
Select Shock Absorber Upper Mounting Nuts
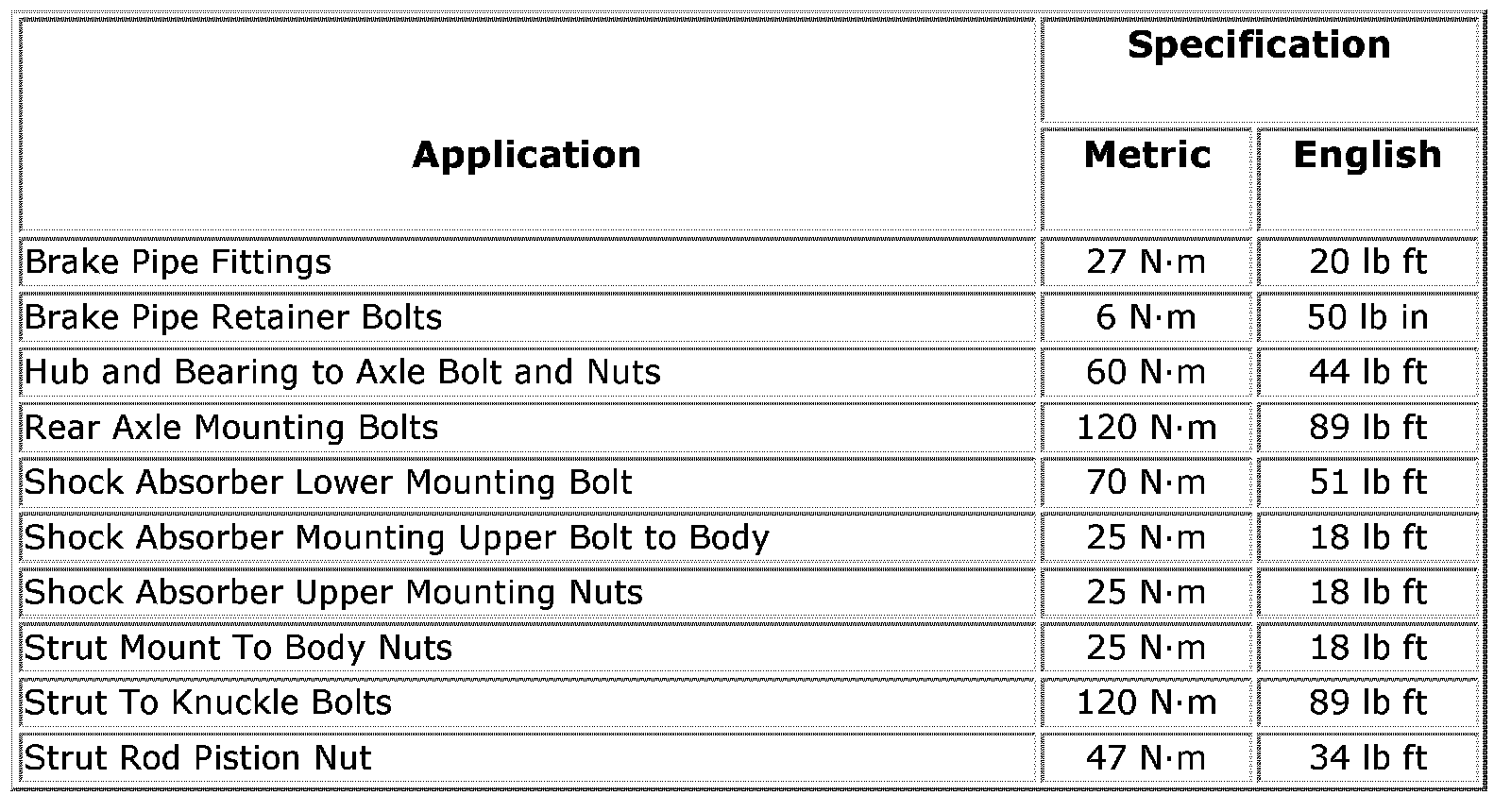tap(332, 593)
